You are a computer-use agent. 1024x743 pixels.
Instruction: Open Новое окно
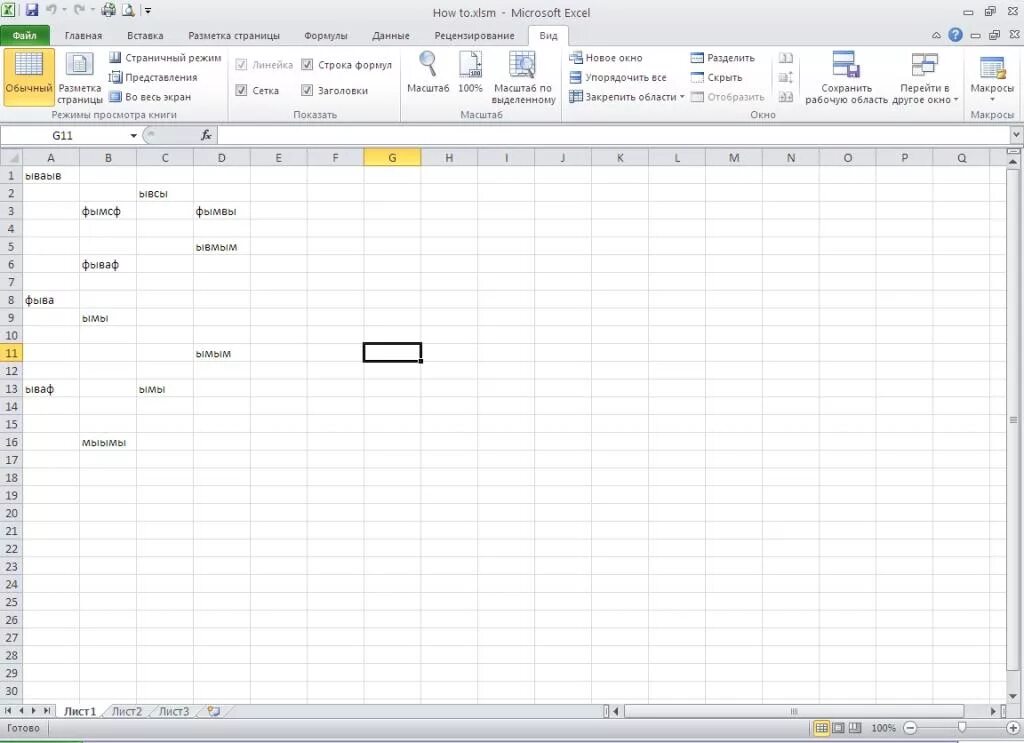pos(606,57)
